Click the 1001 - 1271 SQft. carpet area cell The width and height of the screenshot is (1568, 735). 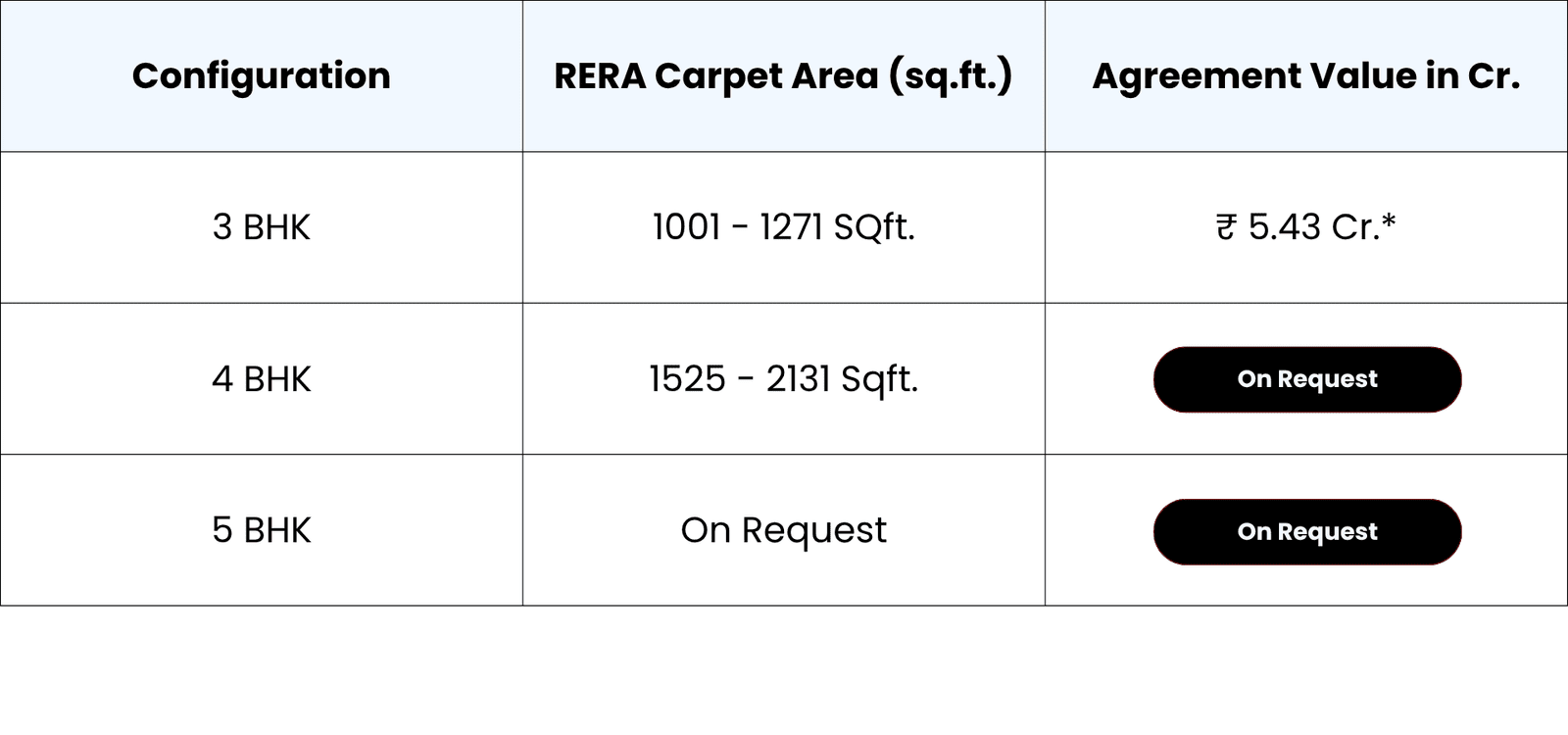click(x=783, y=227)
